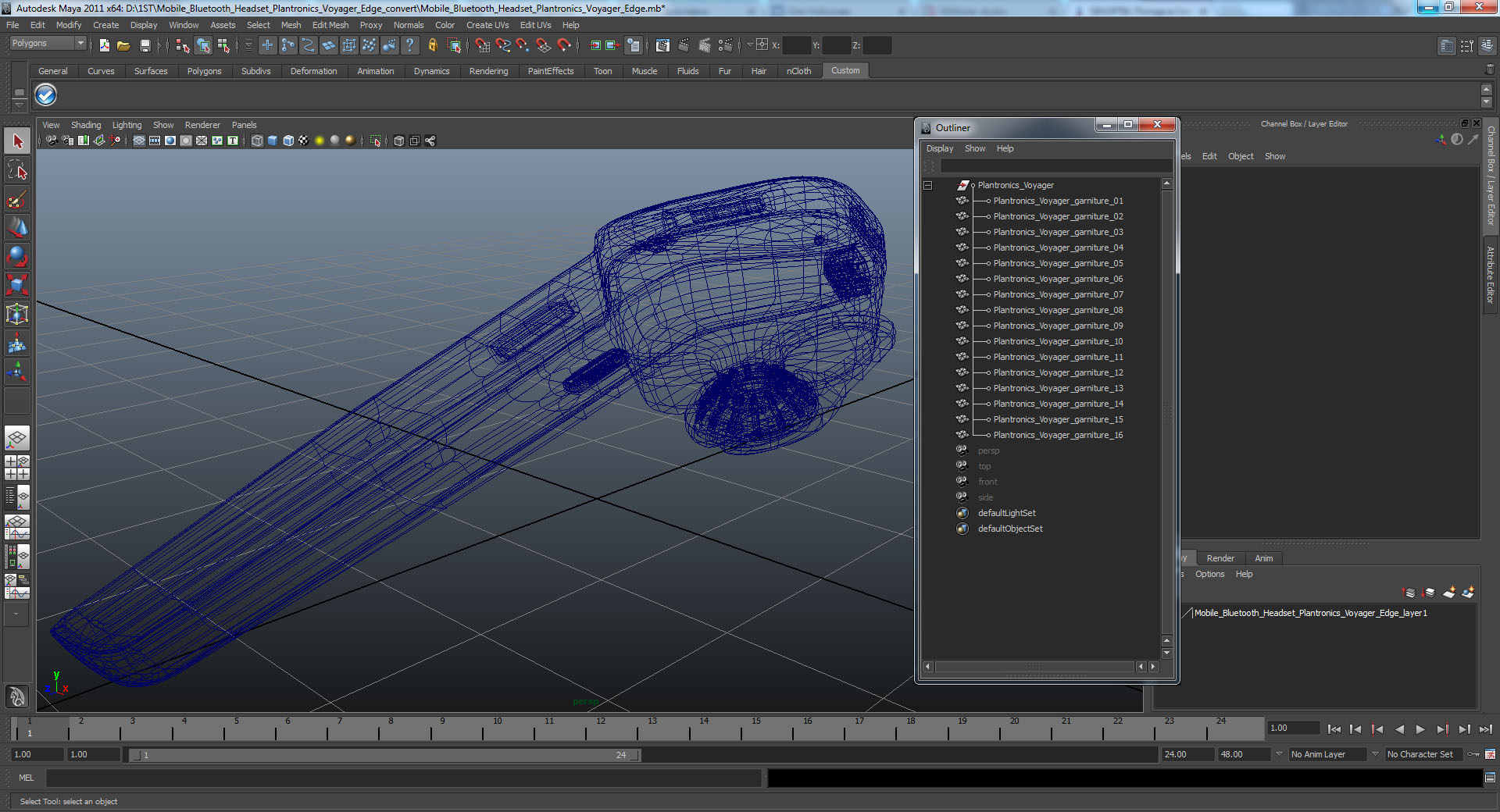The width and height of the screenshot is (1500, 812).
Task: Create new empty layer
Action: pyautogui.click(x=1449, y=593)
